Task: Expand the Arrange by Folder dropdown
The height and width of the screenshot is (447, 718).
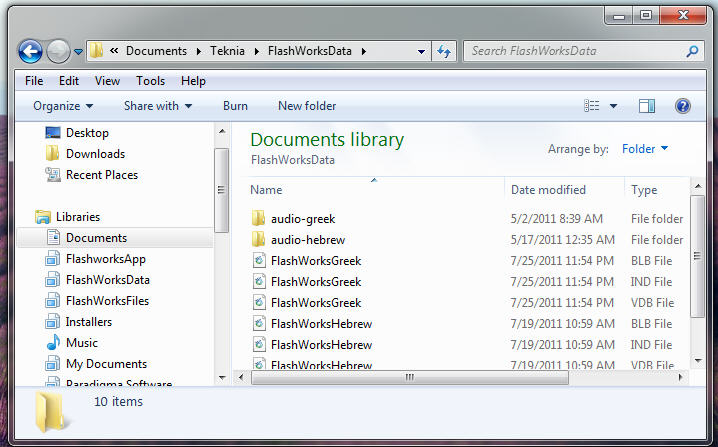Action: pyautogui.click(x=645, y=149)
